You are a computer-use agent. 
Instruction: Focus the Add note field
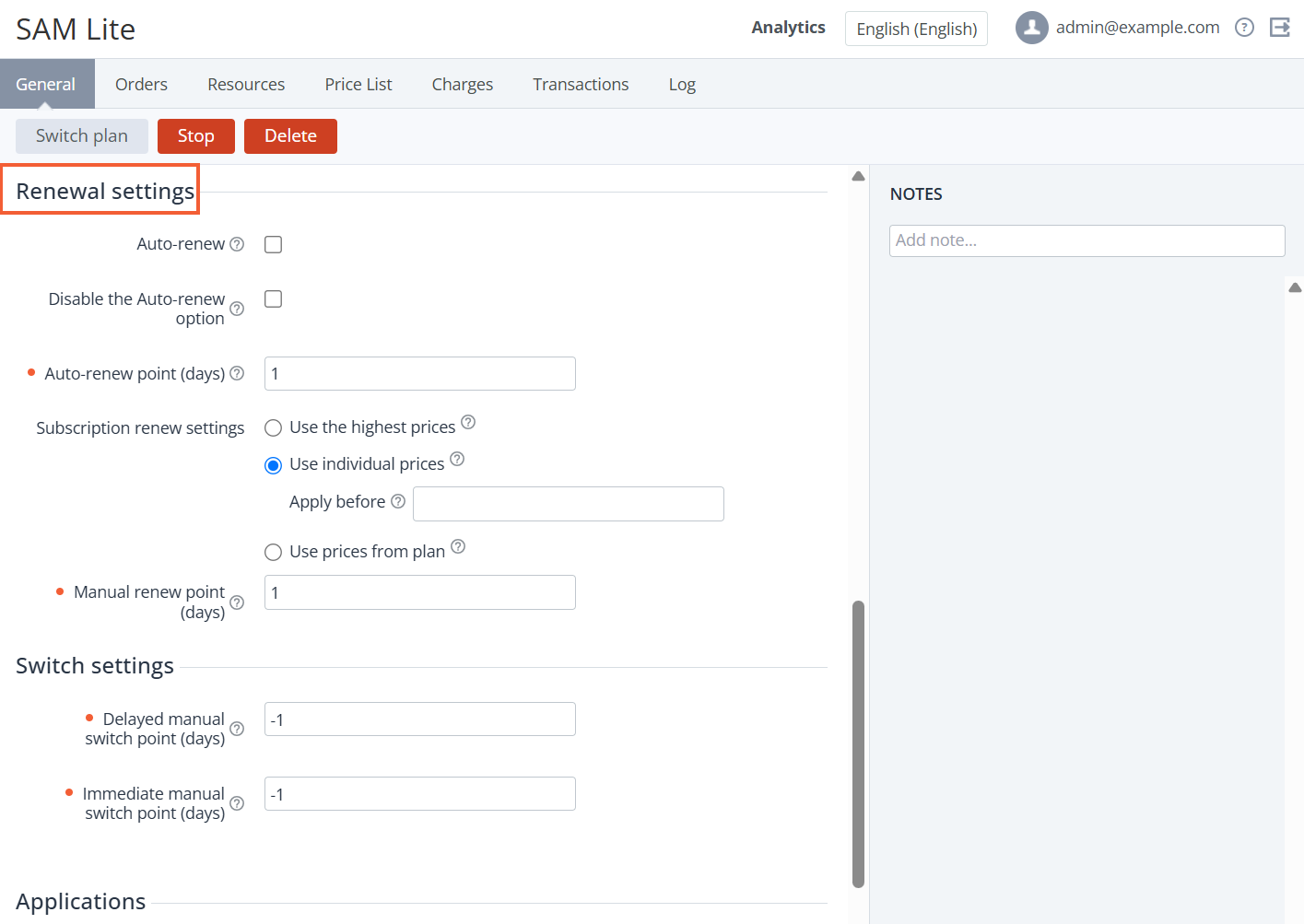pos(1087,240)
